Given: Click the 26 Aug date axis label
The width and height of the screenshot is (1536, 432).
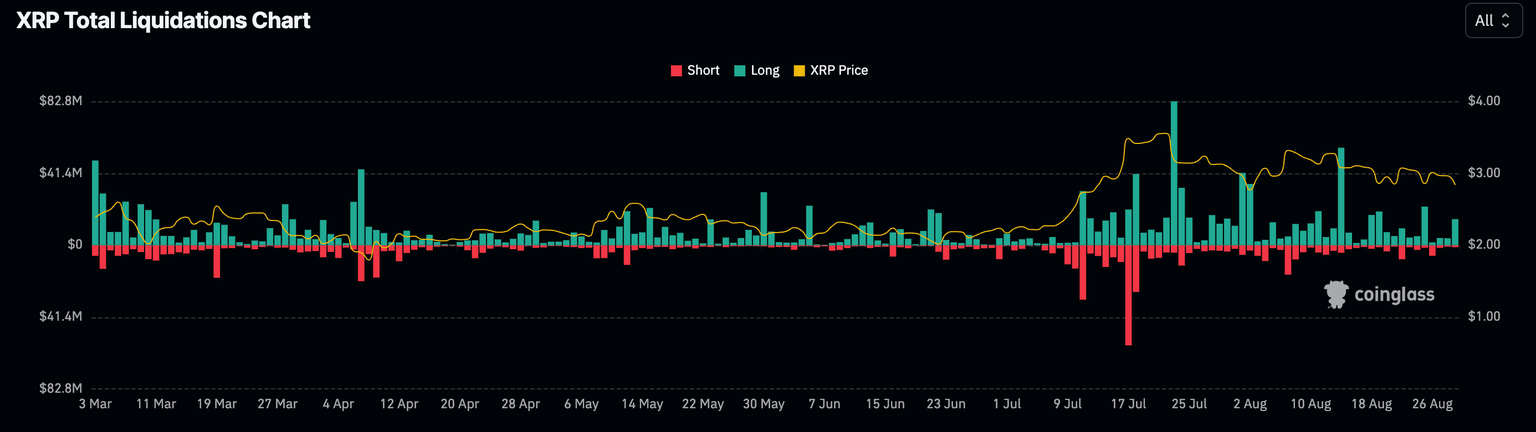Looking at the screenshot, I should (x=1434, y=404).
